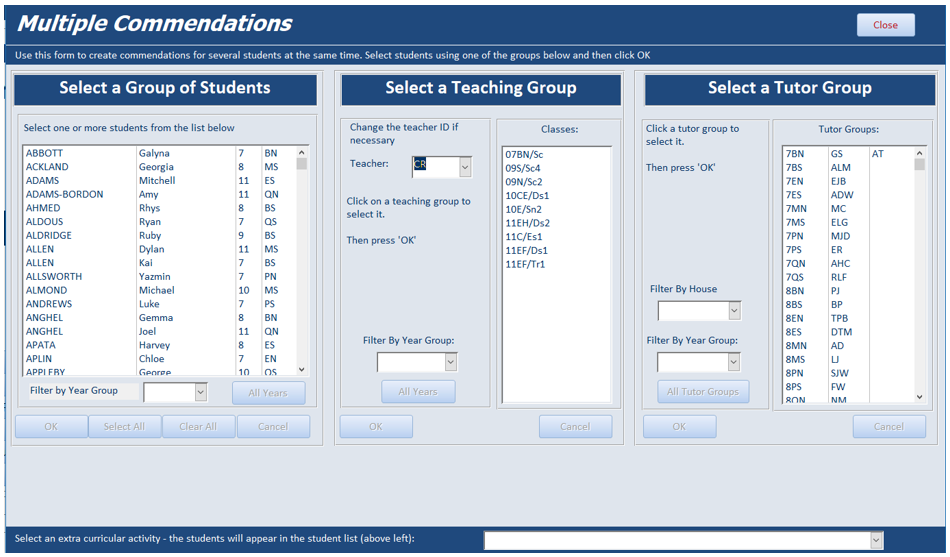This screenshot has width=950, height=557.
Task: Select tutor group 7PS
Action: click(x=849, y=250)
